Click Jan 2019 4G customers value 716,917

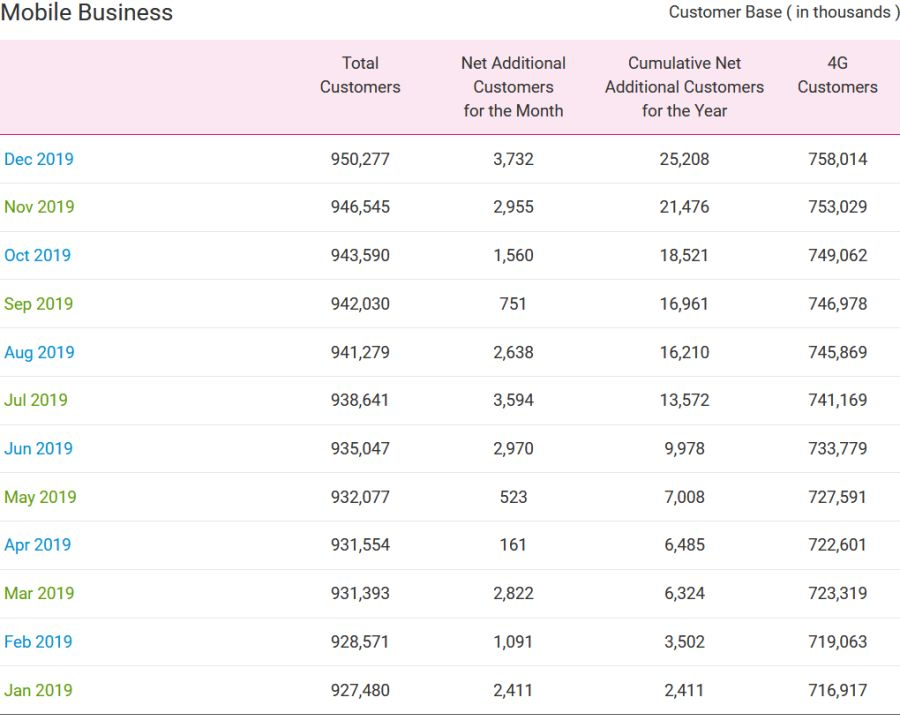pyautogui.click(x=837, y=690)
